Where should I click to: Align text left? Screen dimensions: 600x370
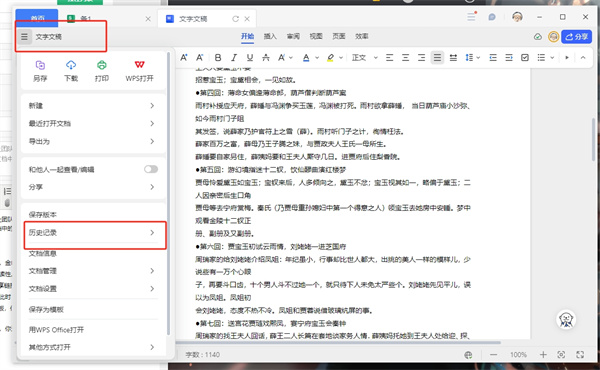click(390, 57)
